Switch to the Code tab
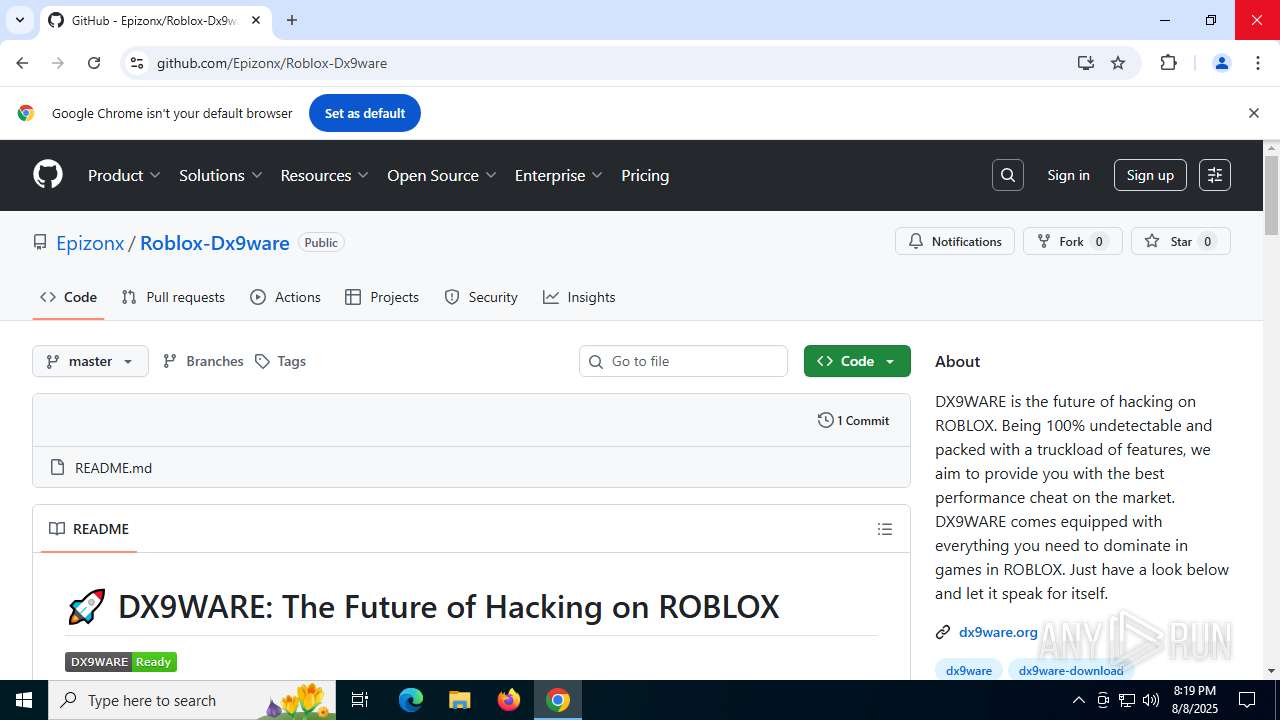 tap(68, 297)
